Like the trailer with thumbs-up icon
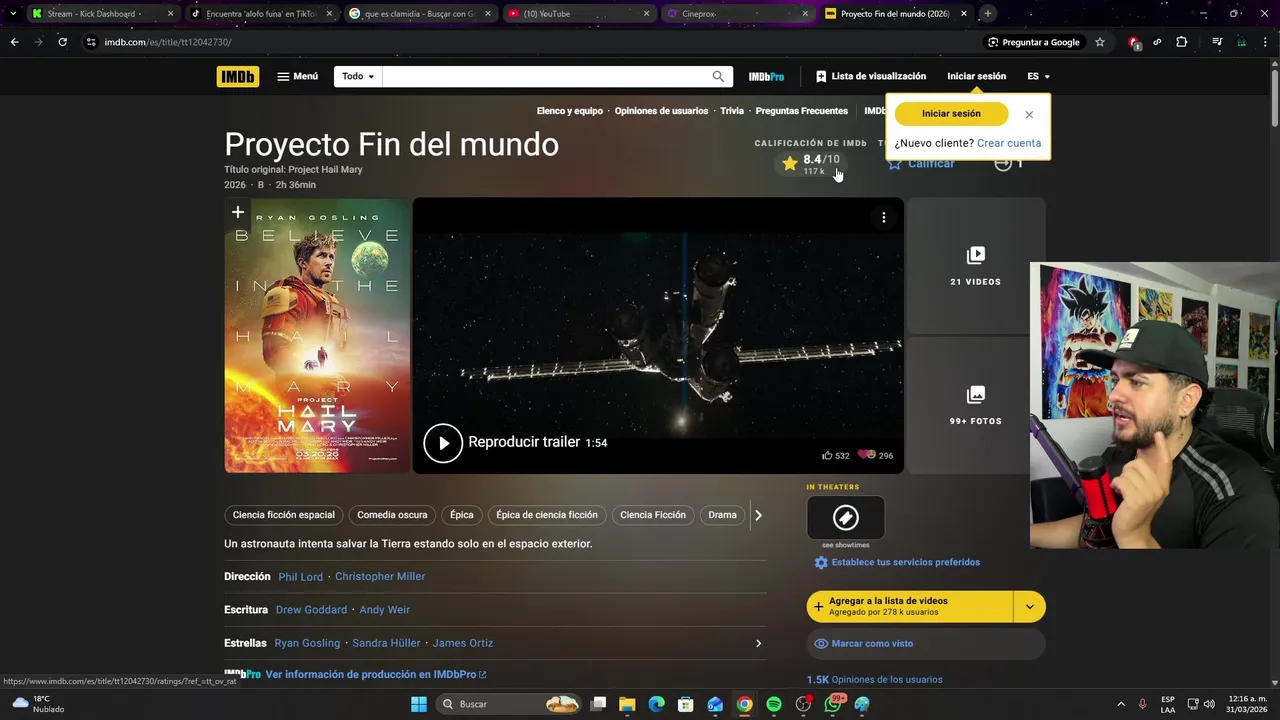The height and width of the screenshot is (720, 1280). [x=828, y=455]
